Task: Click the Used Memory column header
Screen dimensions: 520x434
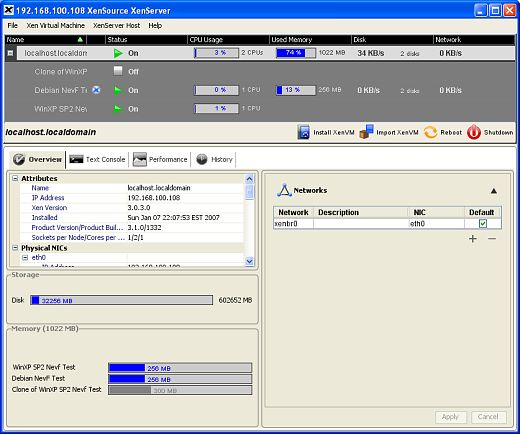Action: tap(310, 40)
